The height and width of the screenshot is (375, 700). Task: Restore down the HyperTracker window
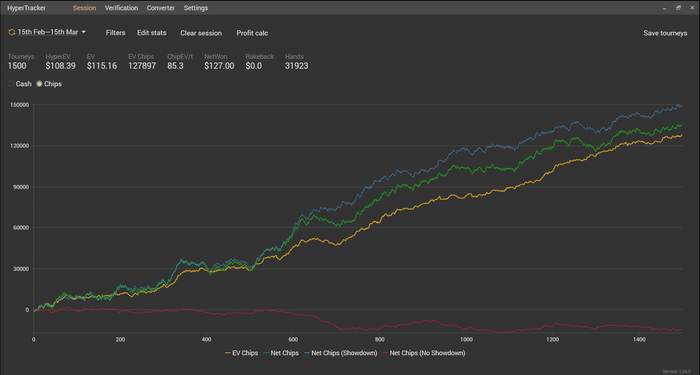[678, 8]
